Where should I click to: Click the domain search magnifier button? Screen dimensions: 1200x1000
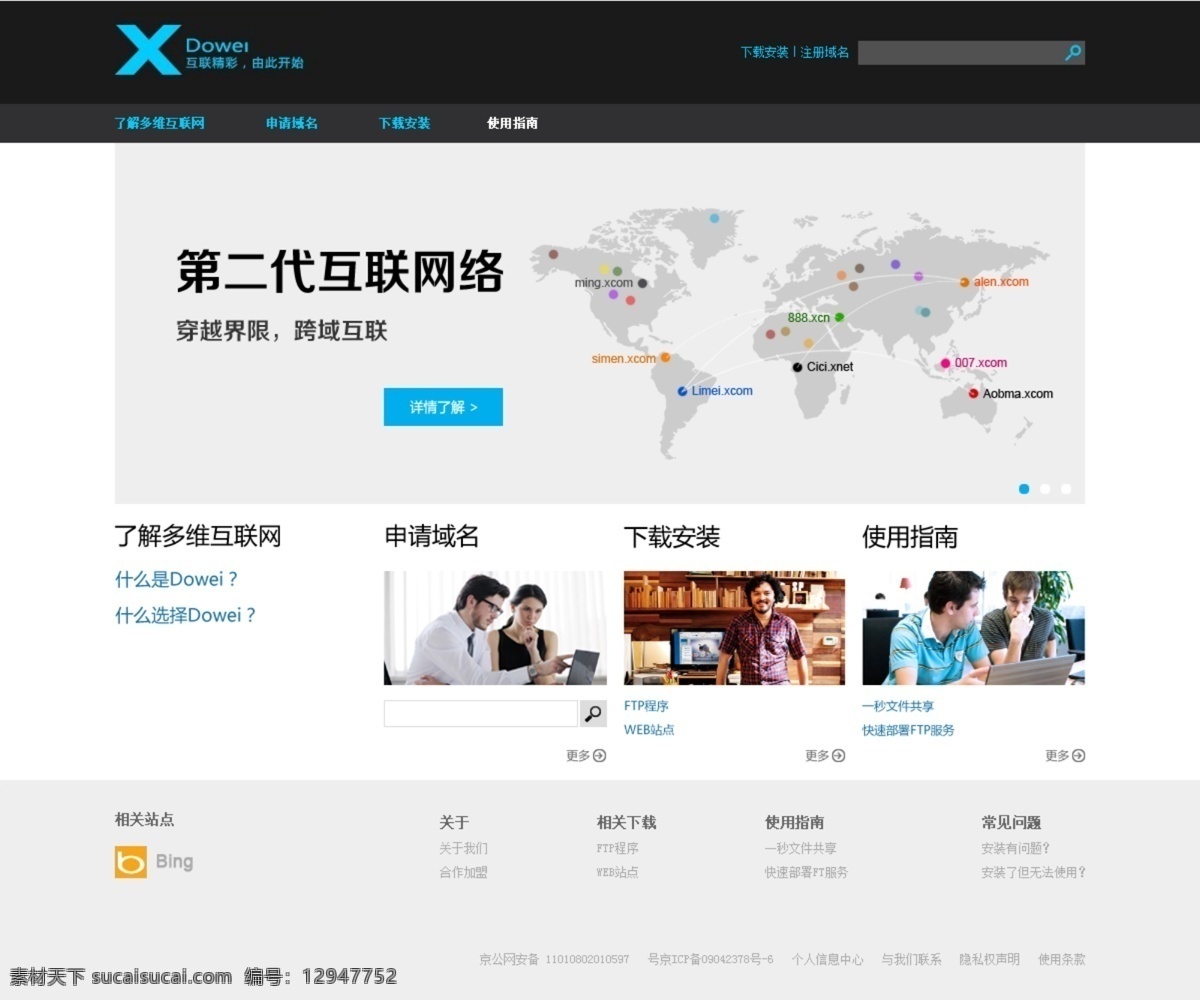(x=594, y=714)
